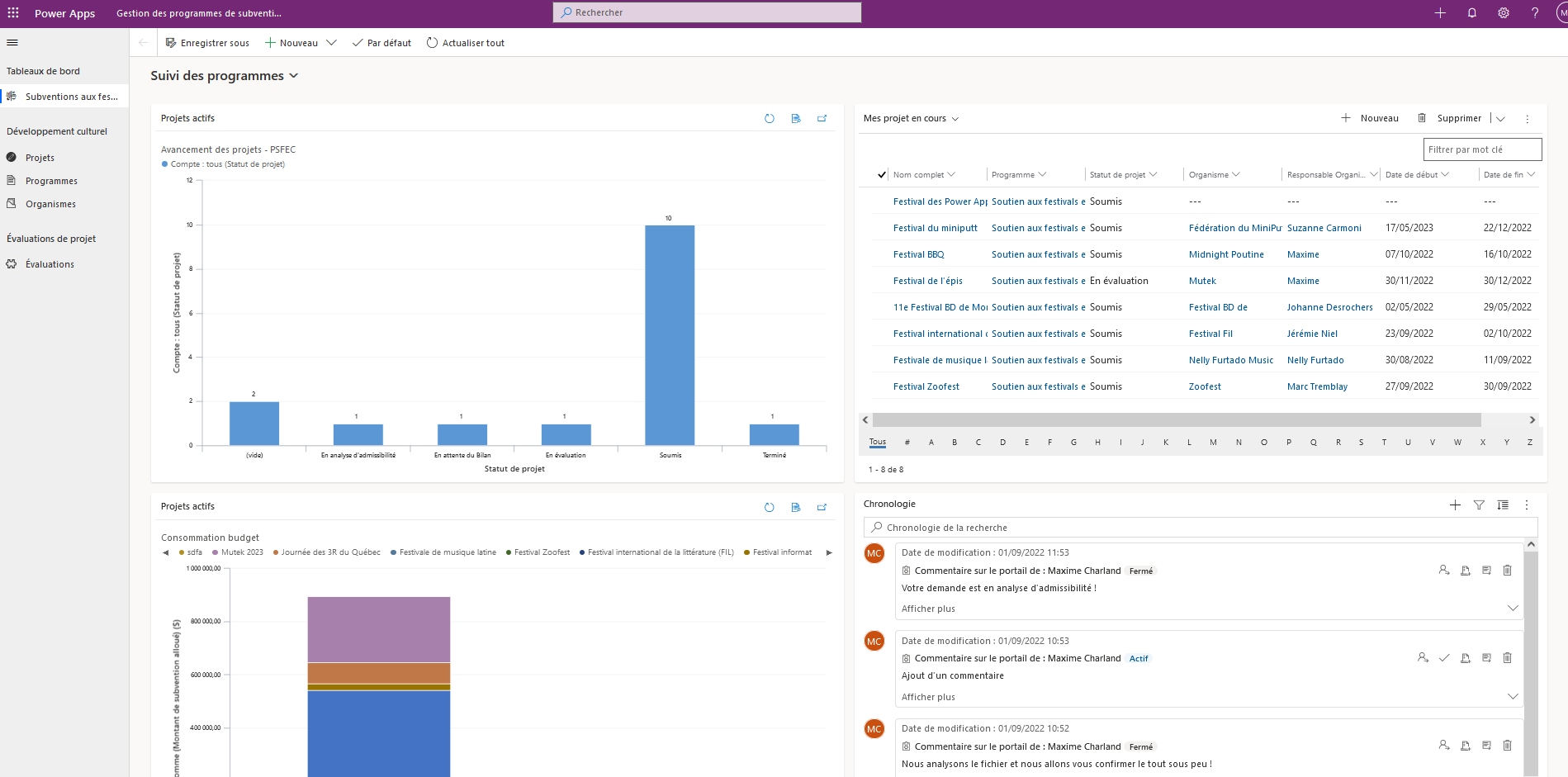This screenshot has width=1568, height=777.
Task: Expand the Consommation budget chart
Action: (822, 507)
